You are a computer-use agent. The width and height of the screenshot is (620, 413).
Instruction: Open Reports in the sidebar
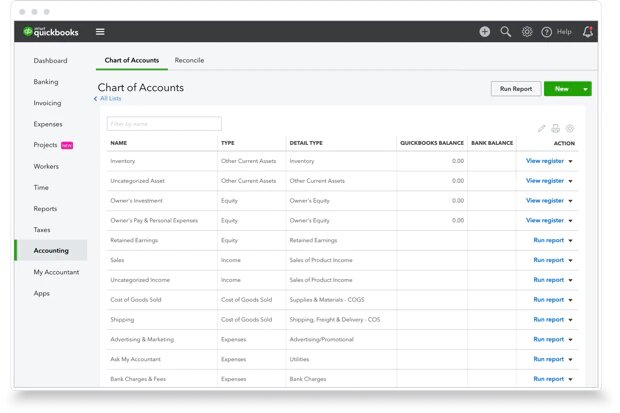(45, 208)
